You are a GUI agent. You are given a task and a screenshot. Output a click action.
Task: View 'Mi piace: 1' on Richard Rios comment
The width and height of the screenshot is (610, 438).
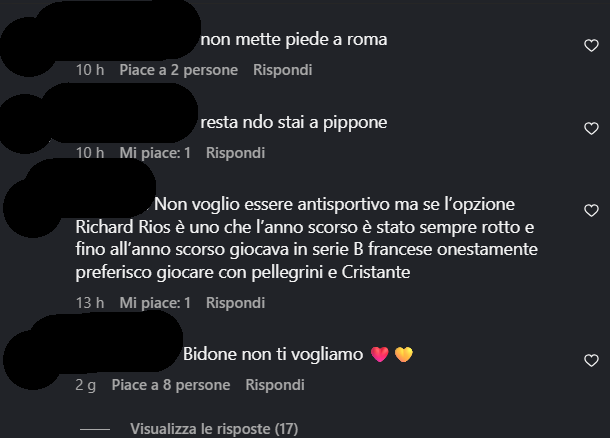pos(155,303)
